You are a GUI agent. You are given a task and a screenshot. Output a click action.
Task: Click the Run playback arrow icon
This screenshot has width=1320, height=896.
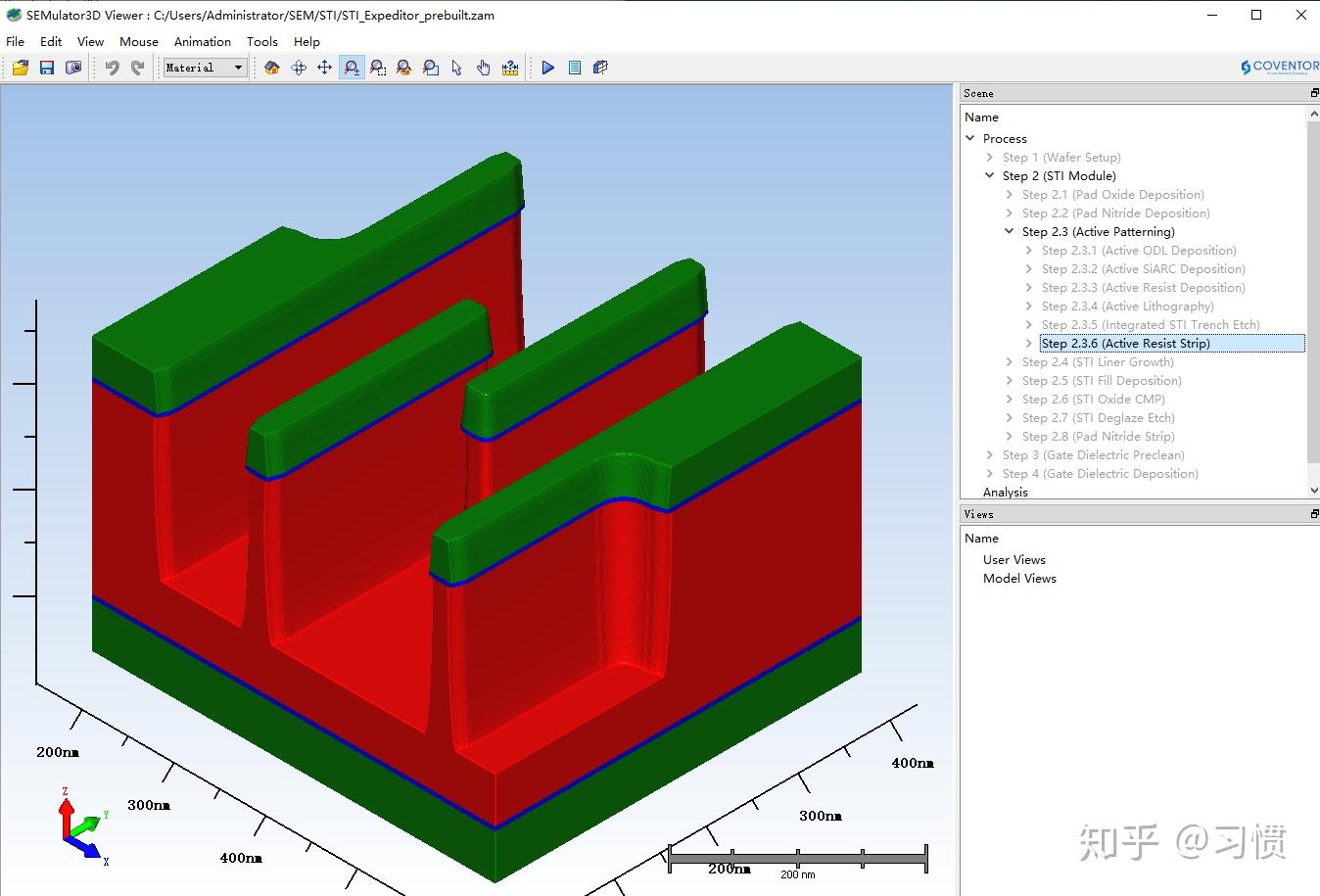(x=547, y=67)
